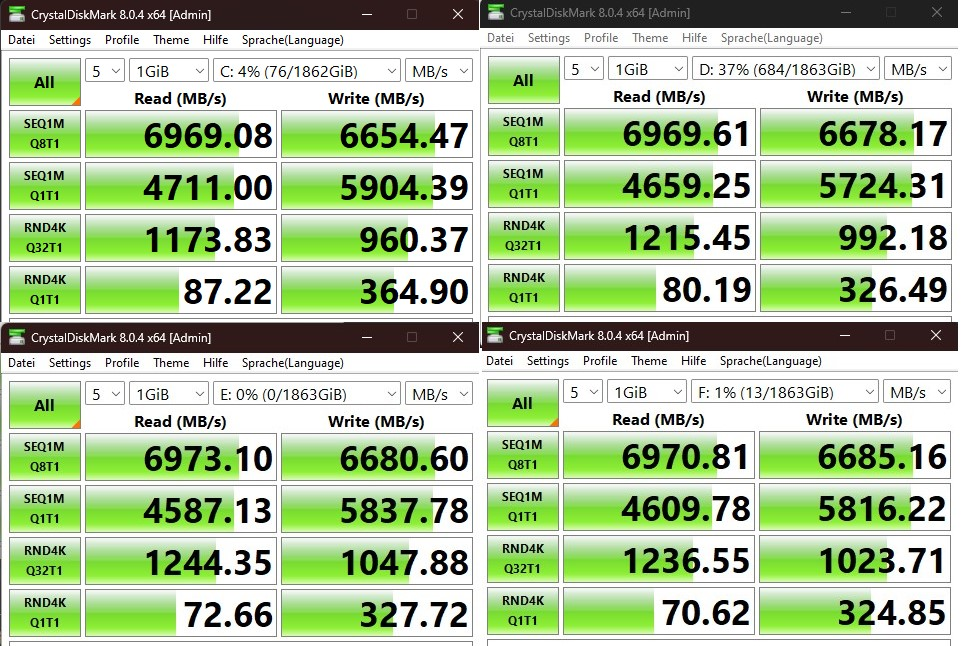Open 1GiB test size dropdown in C: window
Viewport: 966px width, 646px height.
coord(169,71)
